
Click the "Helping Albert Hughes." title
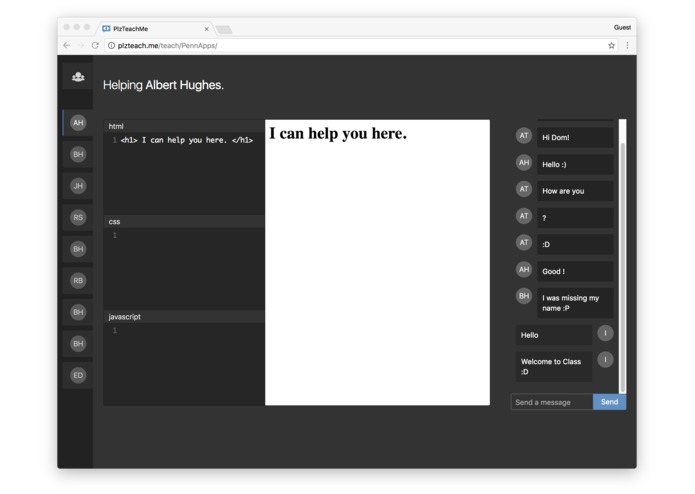pyautogui.click(x=163, y=85)
